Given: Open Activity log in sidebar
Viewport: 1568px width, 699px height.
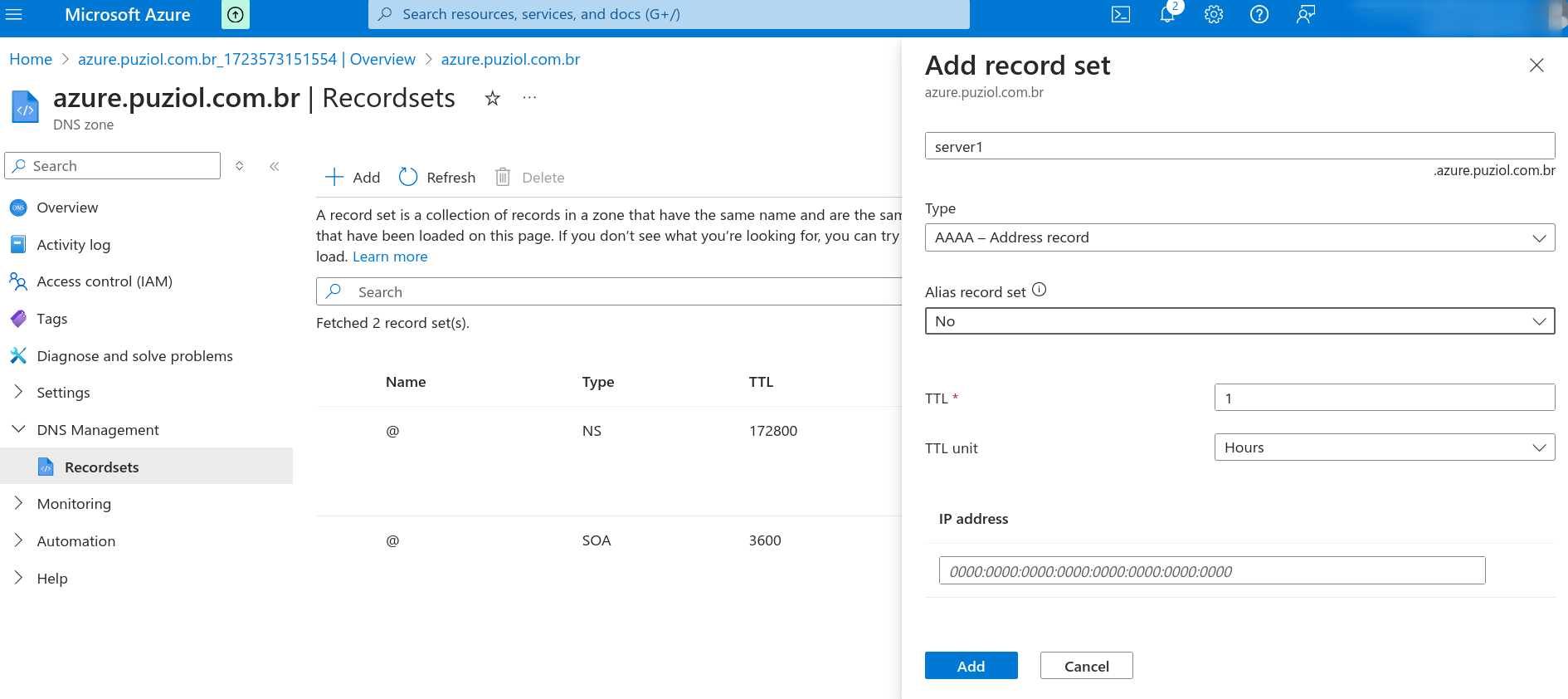Looking at the screenshot, I should 73,245.
